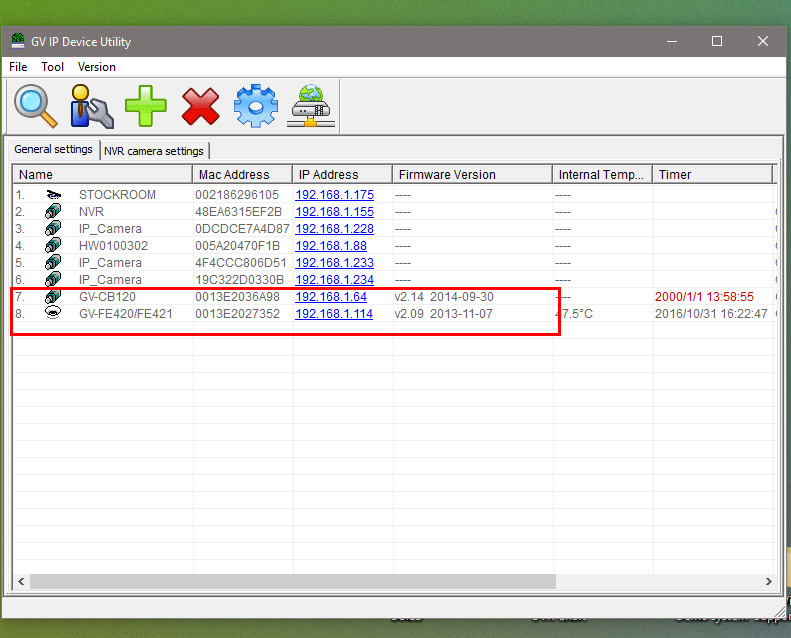Click timer value 2016/10/31 16:22:47
791x638 pixels.
pos(711,314)
